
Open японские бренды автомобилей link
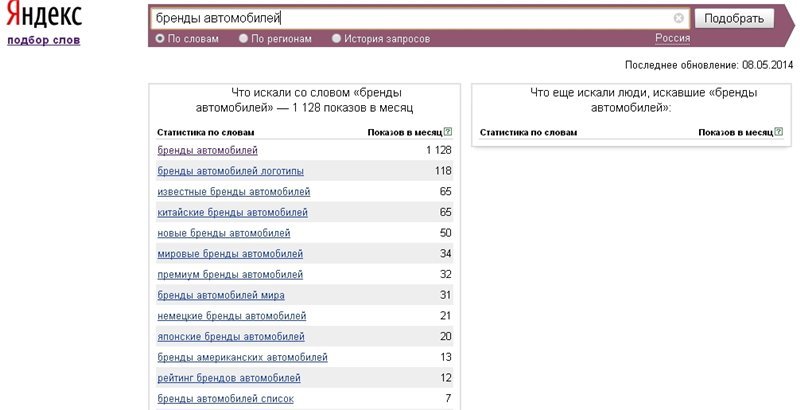point(231,337)
